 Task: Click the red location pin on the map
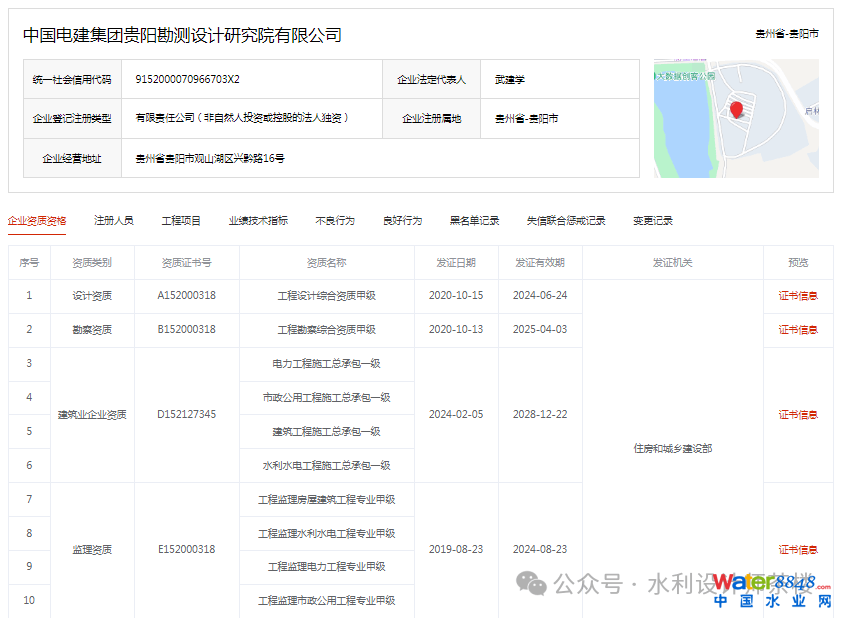[x=737, y=109]
